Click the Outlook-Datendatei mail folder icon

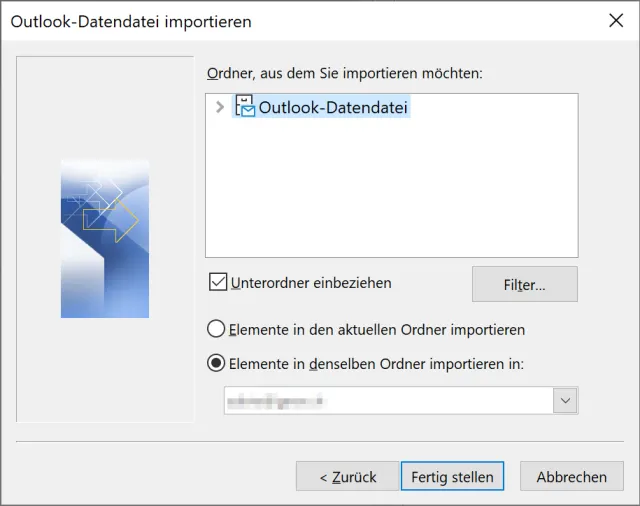(x=244, y=106)
